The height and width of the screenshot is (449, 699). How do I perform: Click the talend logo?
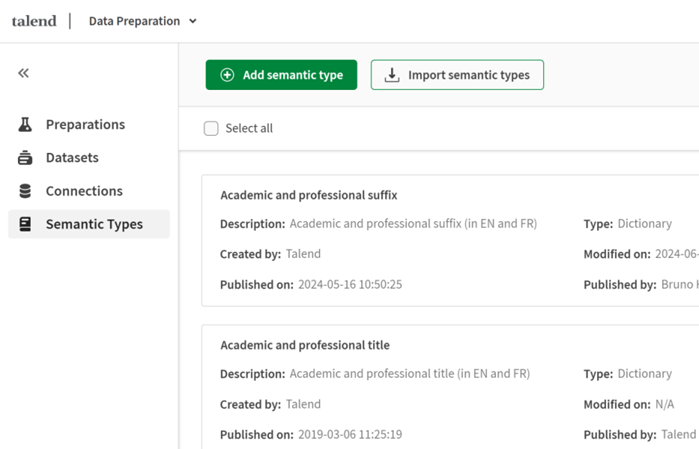(x=34, y=21)
